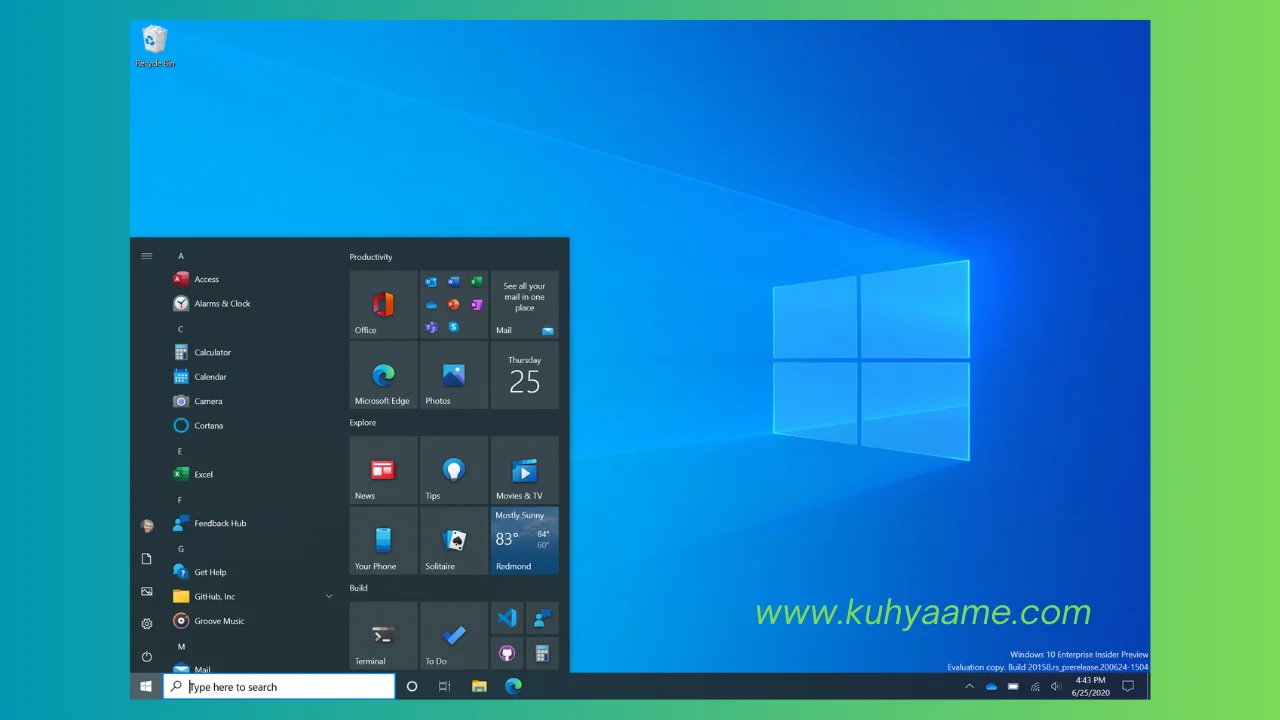Open Settings gear in Start sidebar
Screen dimensions: 1280x720
coord(147,624)
